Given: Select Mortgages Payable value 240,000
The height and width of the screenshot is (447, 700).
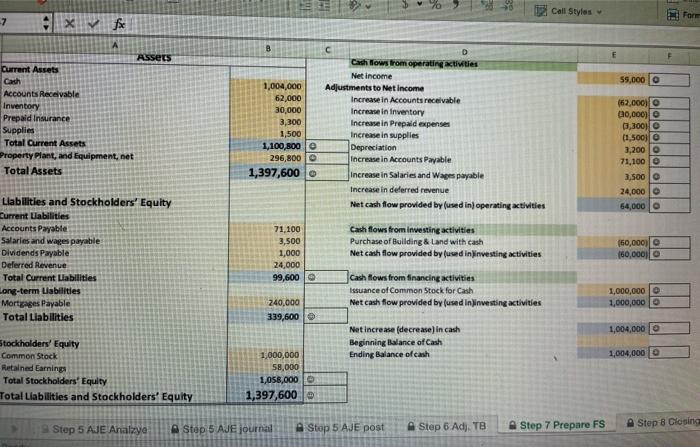Looking at the screenshot, I should tap(267, 303).
